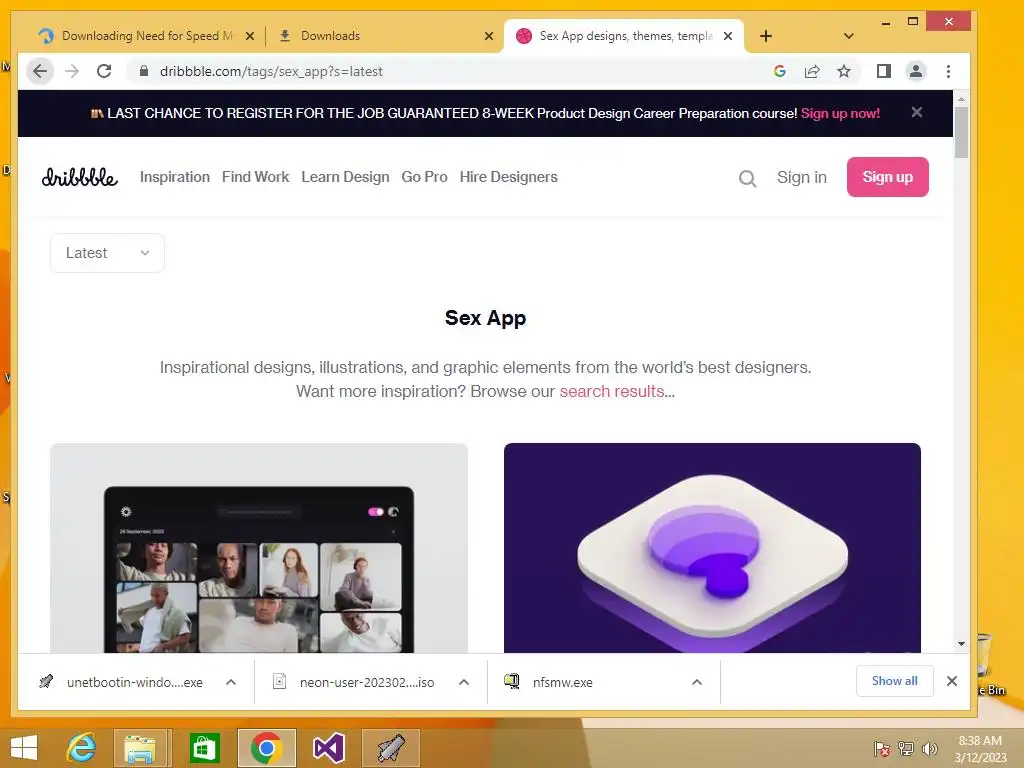Open the UNetbootin taskbar icon

click(x=391, y=748)
